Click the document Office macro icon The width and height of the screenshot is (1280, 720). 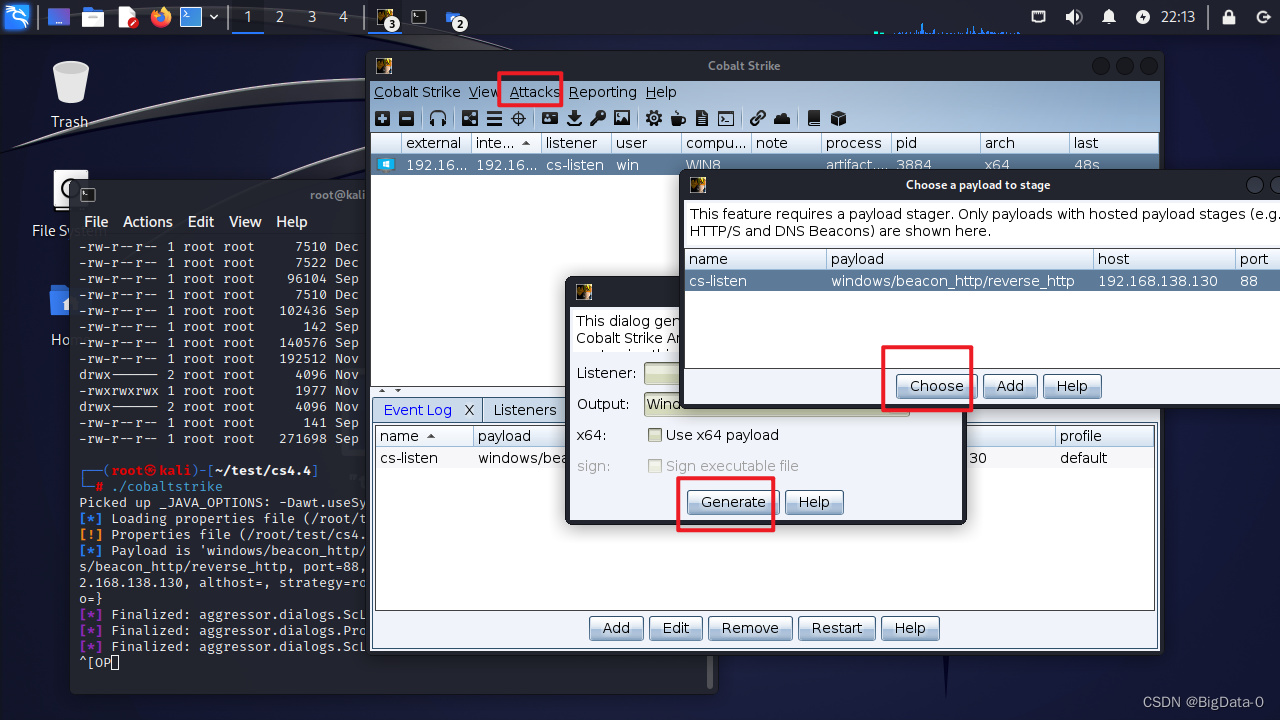[x=702, y=118]
